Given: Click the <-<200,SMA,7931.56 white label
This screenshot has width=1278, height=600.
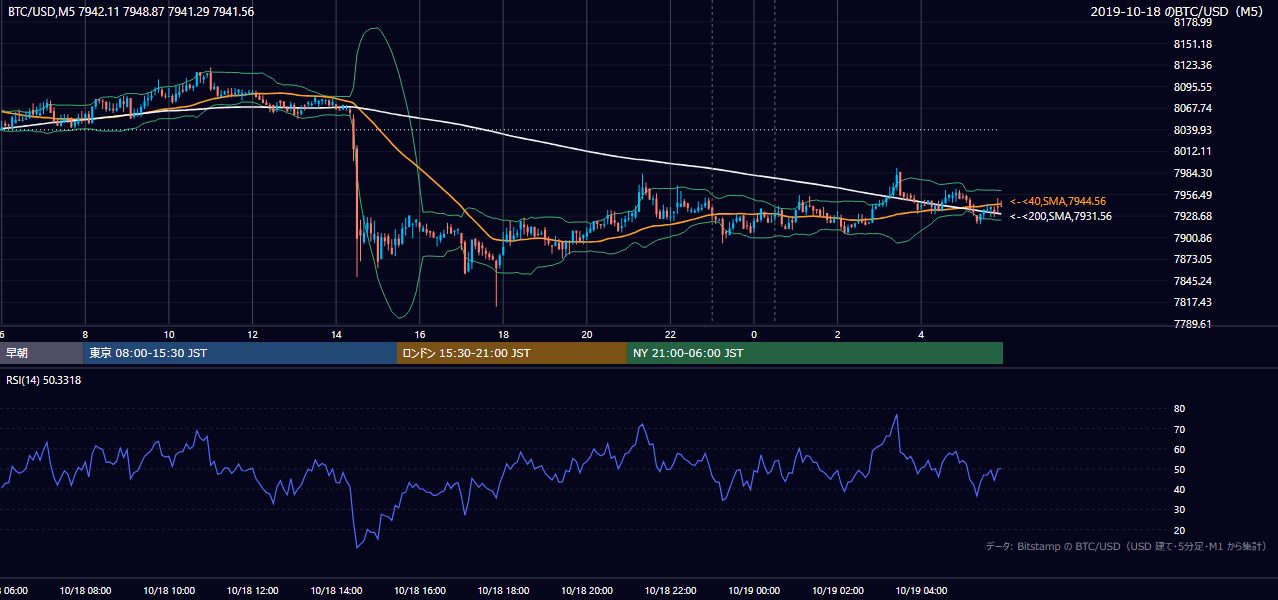Looking at the screenshot, I should pyautogui.click(x=1060, y=216).
